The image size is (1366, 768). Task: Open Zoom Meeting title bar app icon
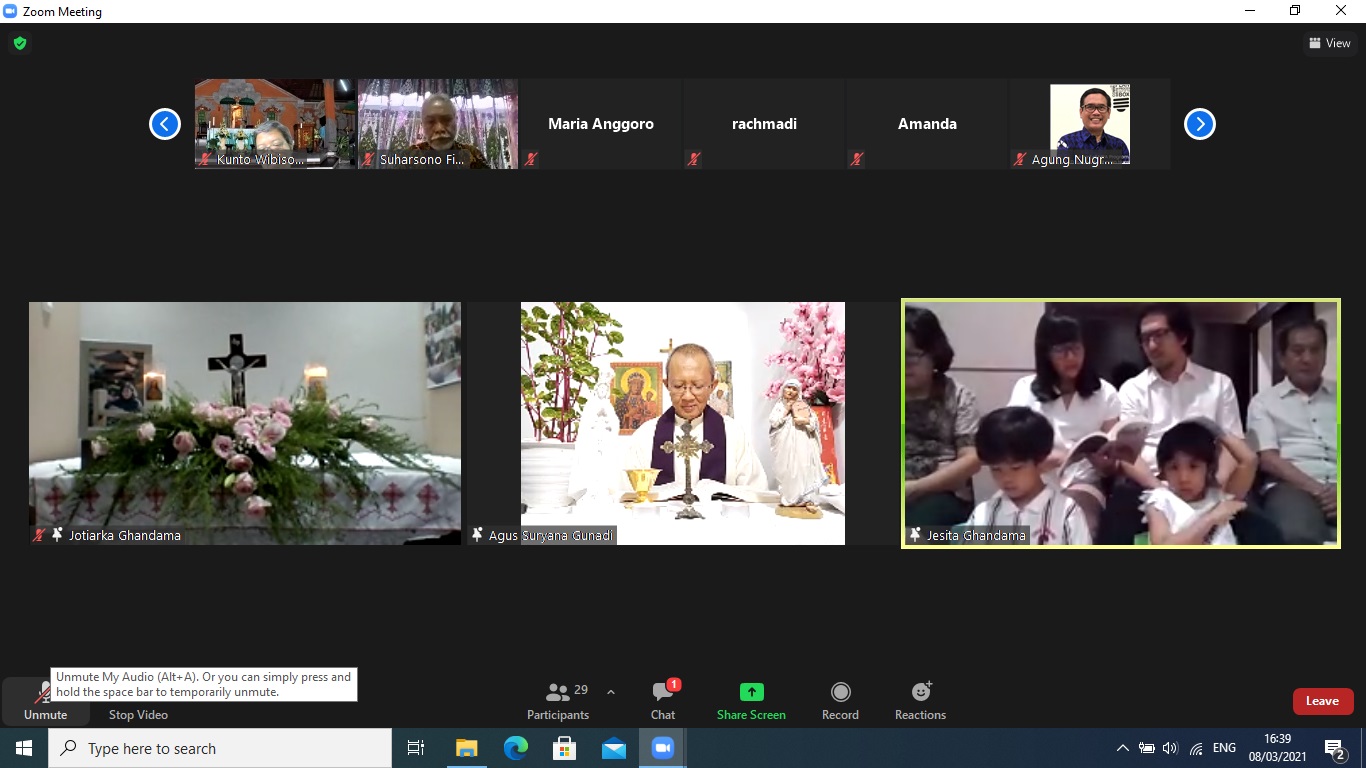coord(11,11)
